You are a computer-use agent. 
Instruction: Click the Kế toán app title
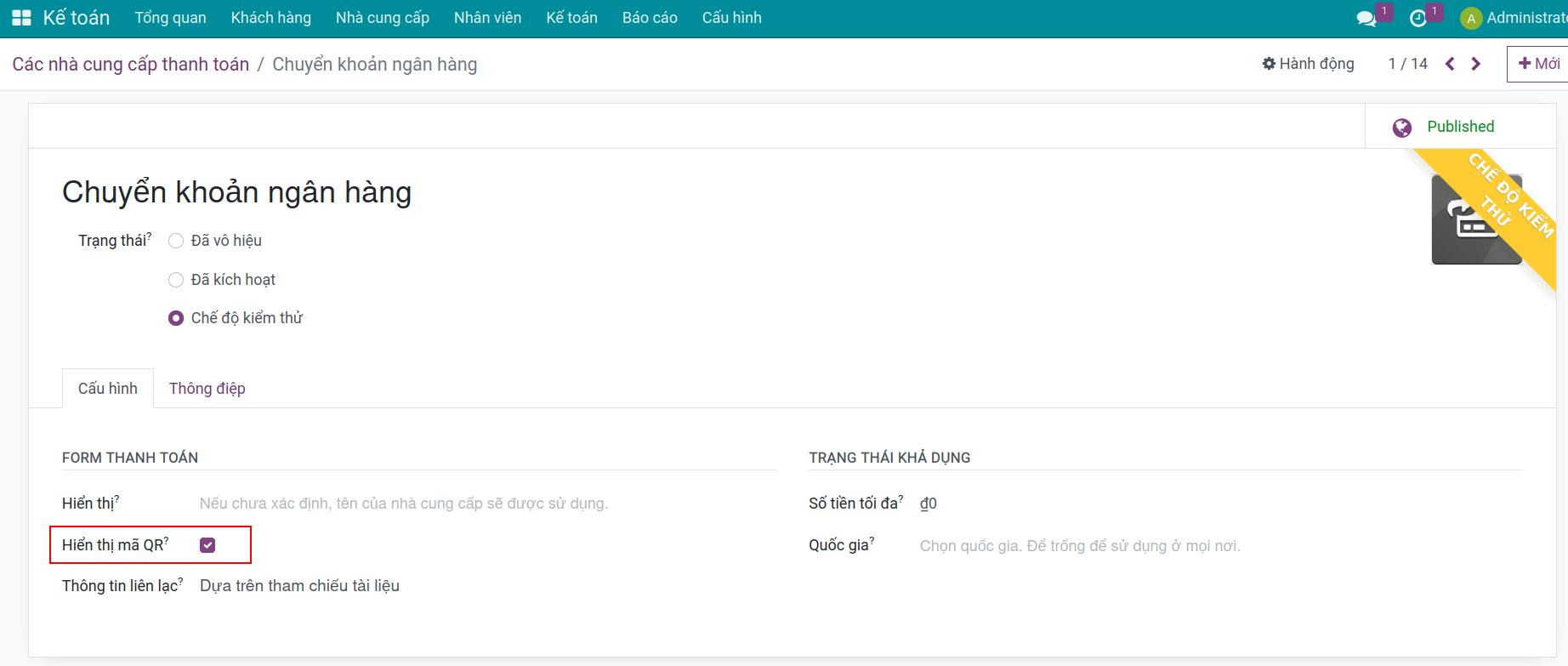77,18
